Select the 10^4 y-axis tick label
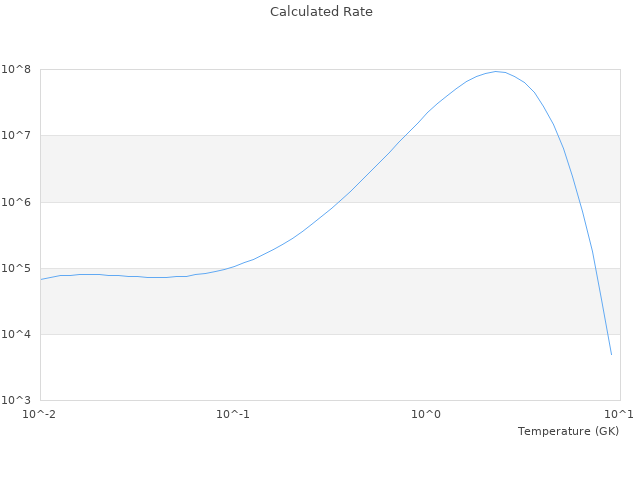This screenshot has width=640, height=480. coord(18,334)
